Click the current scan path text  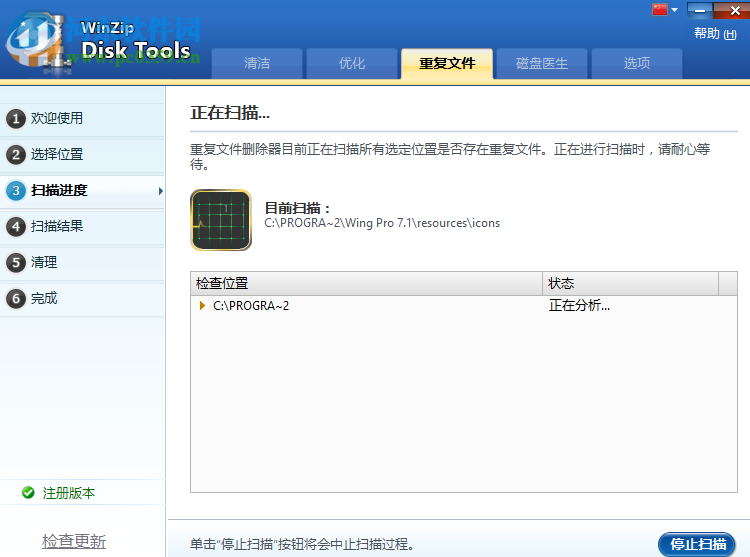click(x=382, y=223)
